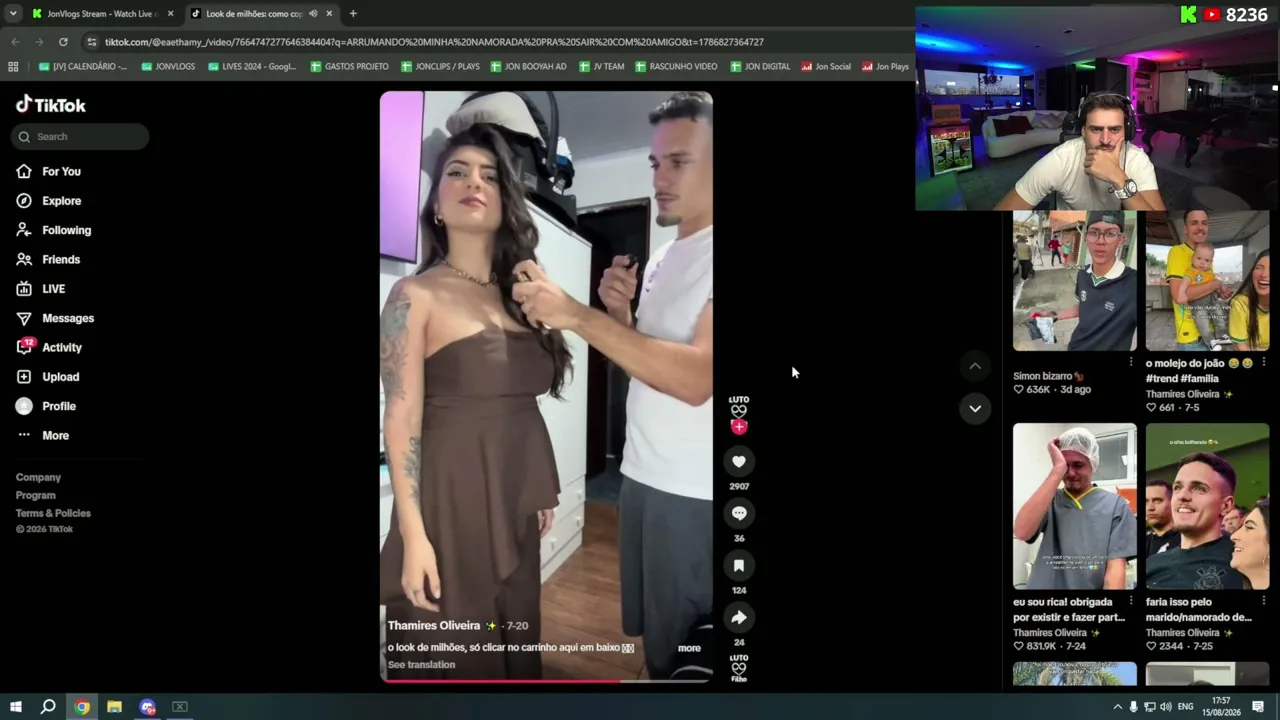Open options for 'o molejo do joão' video
This screenshot has width=1280, height=720.
coord(1264,362)
